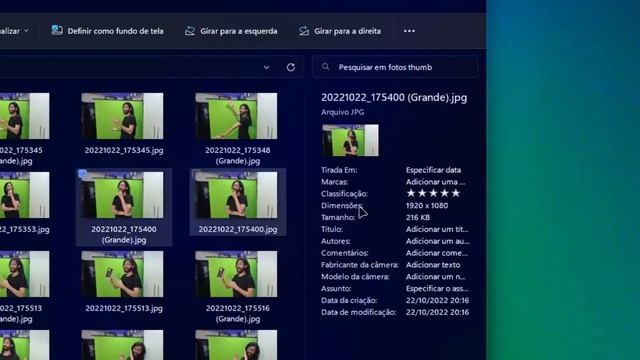The image size is (640, 360).
Task: Click the refresh folder icon
Action: 291,67
